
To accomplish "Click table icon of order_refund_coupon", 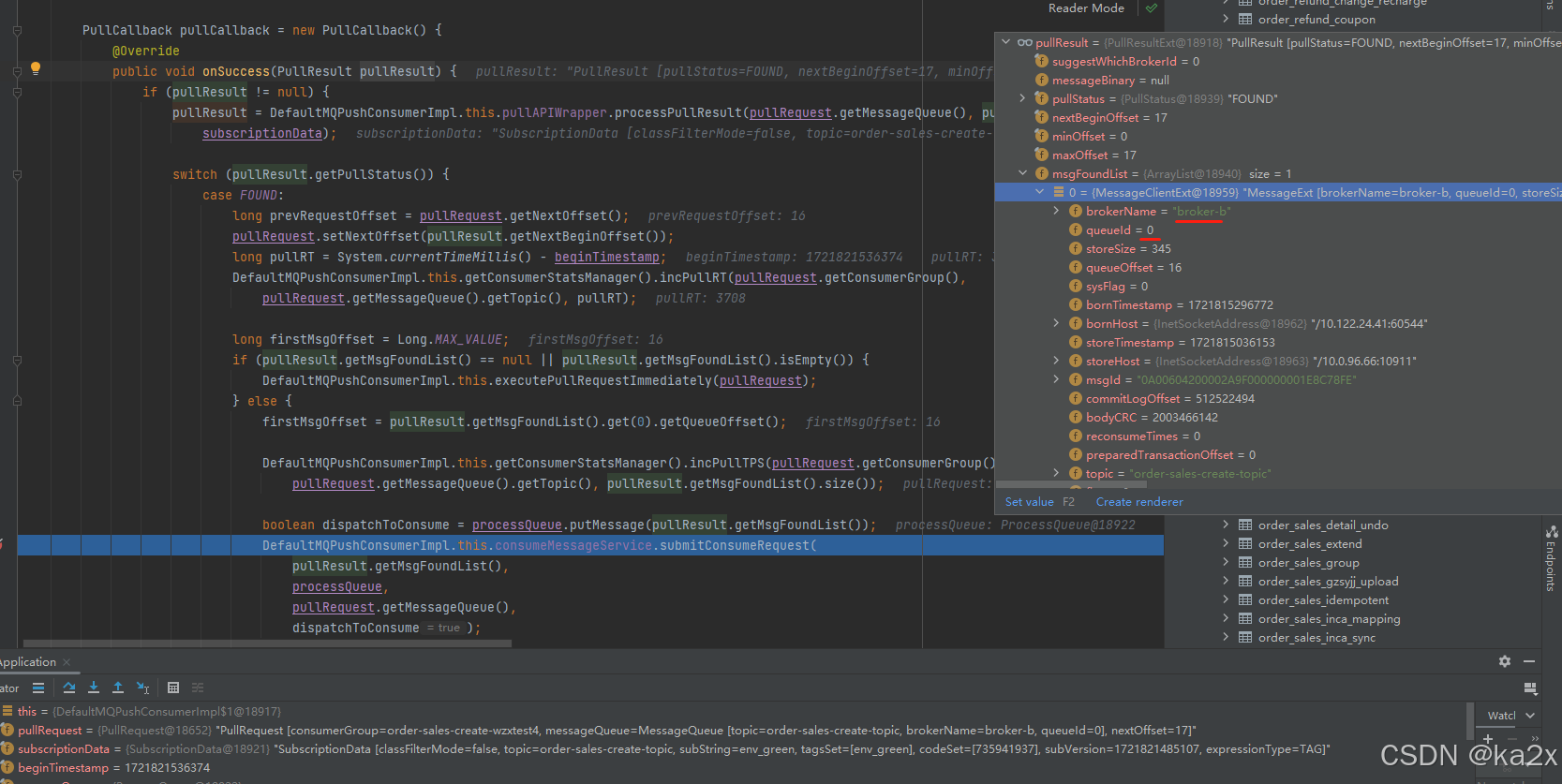I will click(1245, 19).
